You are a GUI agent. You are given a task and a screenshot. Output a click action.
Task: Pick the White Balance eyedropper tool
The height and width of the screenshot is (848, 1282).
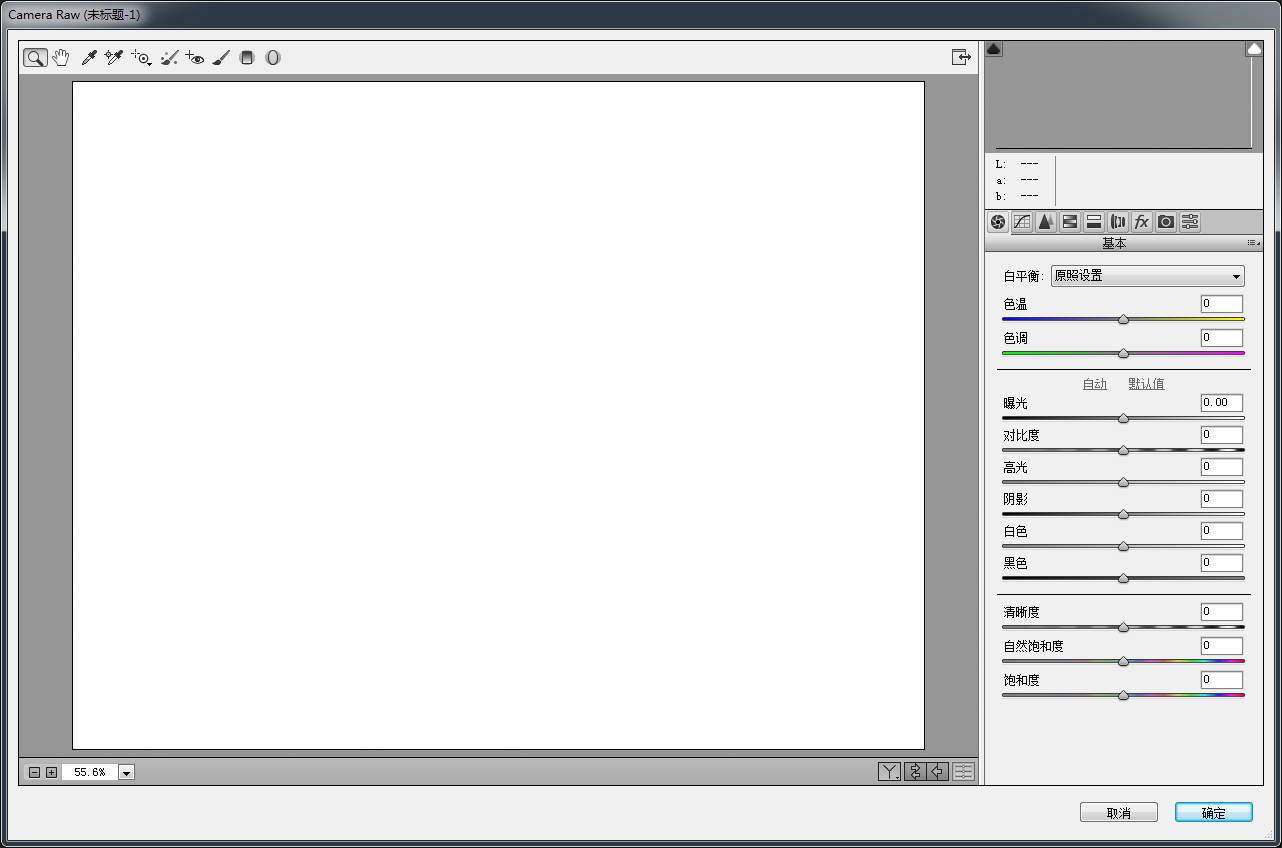pos(88,58)
